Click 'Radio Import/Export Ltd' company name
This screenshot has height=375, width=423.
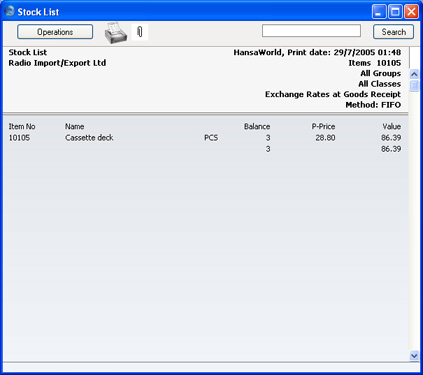click(x=57, y=63)
